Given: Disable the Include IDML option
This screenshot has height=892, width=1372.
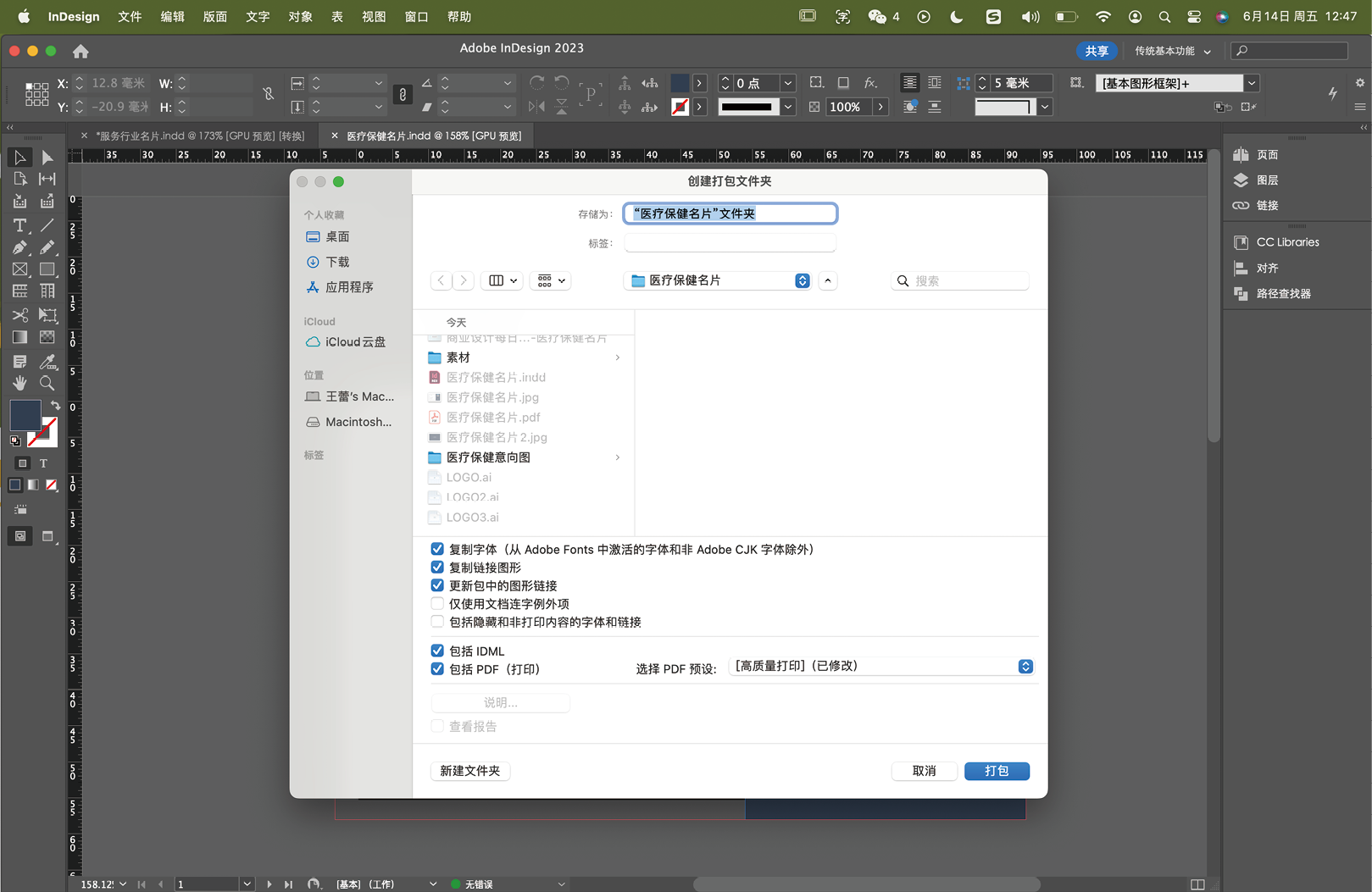Looking at the screenshot, I should pos(437,651).
